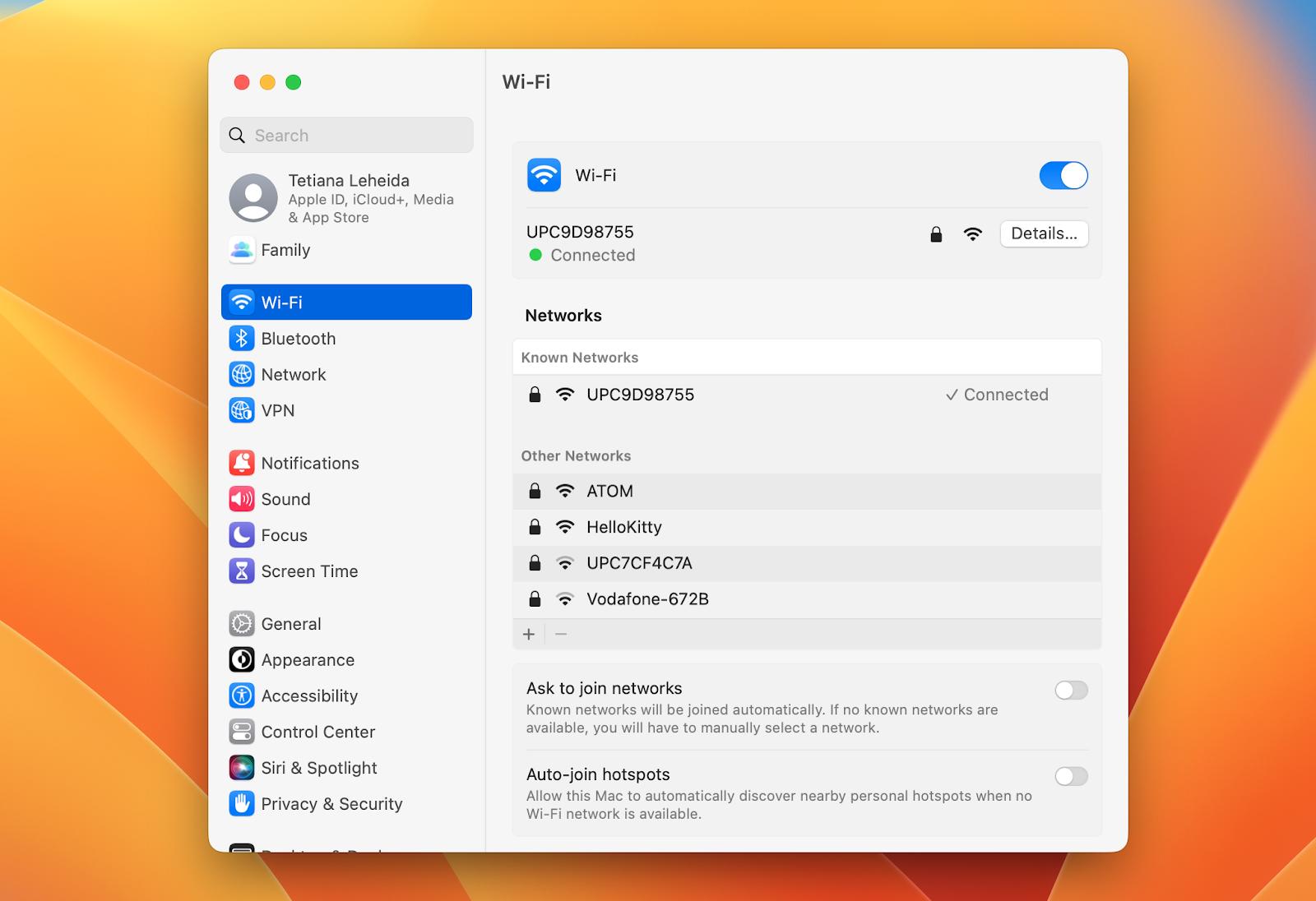The image size is (1316, 901).
Task: Click the Search field
Action: (x=347, y=136)
